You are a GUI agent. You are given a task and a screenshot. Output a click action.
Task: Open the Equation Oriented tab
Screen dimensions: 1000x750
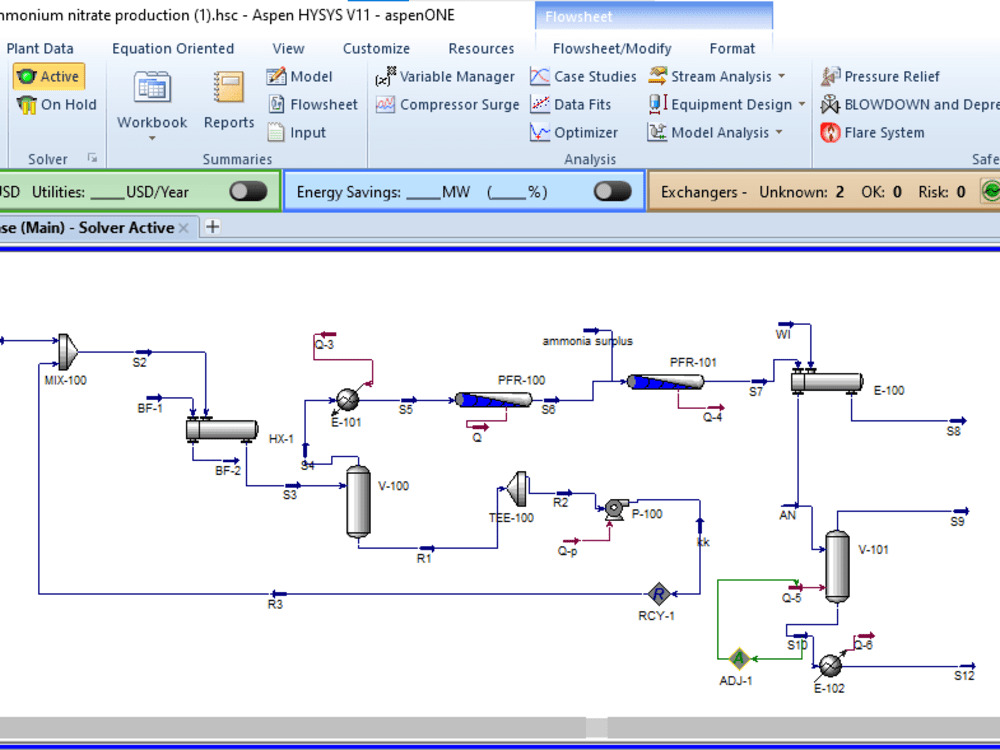coord(173,48)
